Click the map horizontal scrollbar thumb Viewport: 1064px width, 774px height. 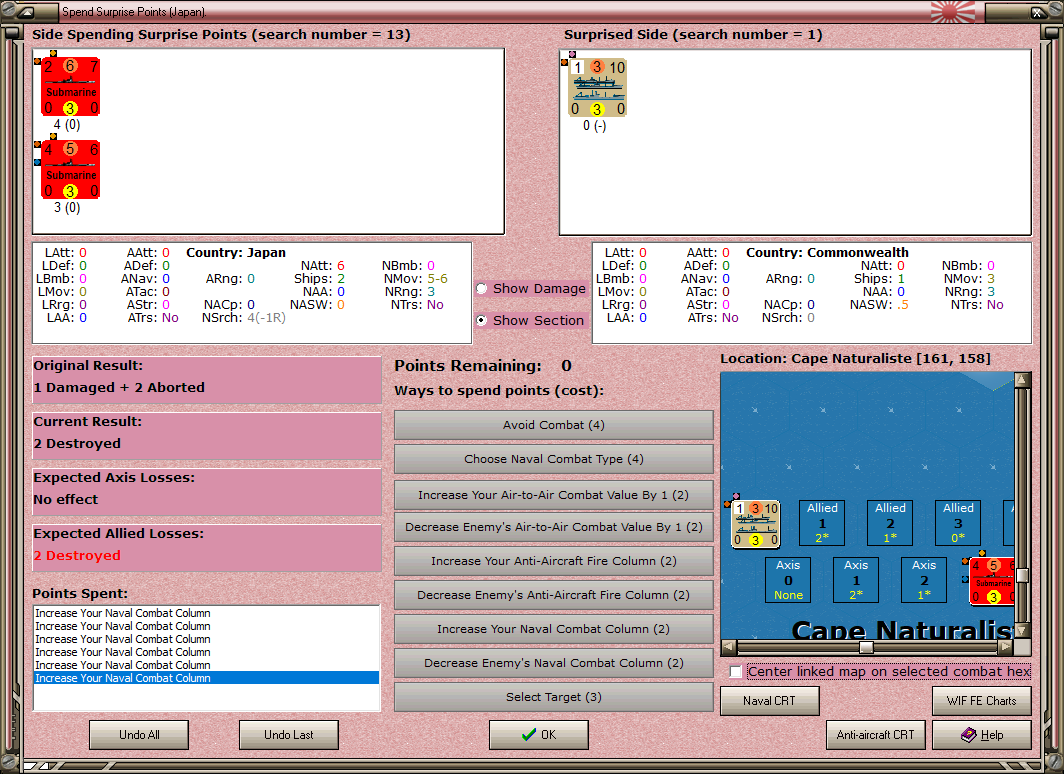866,647
